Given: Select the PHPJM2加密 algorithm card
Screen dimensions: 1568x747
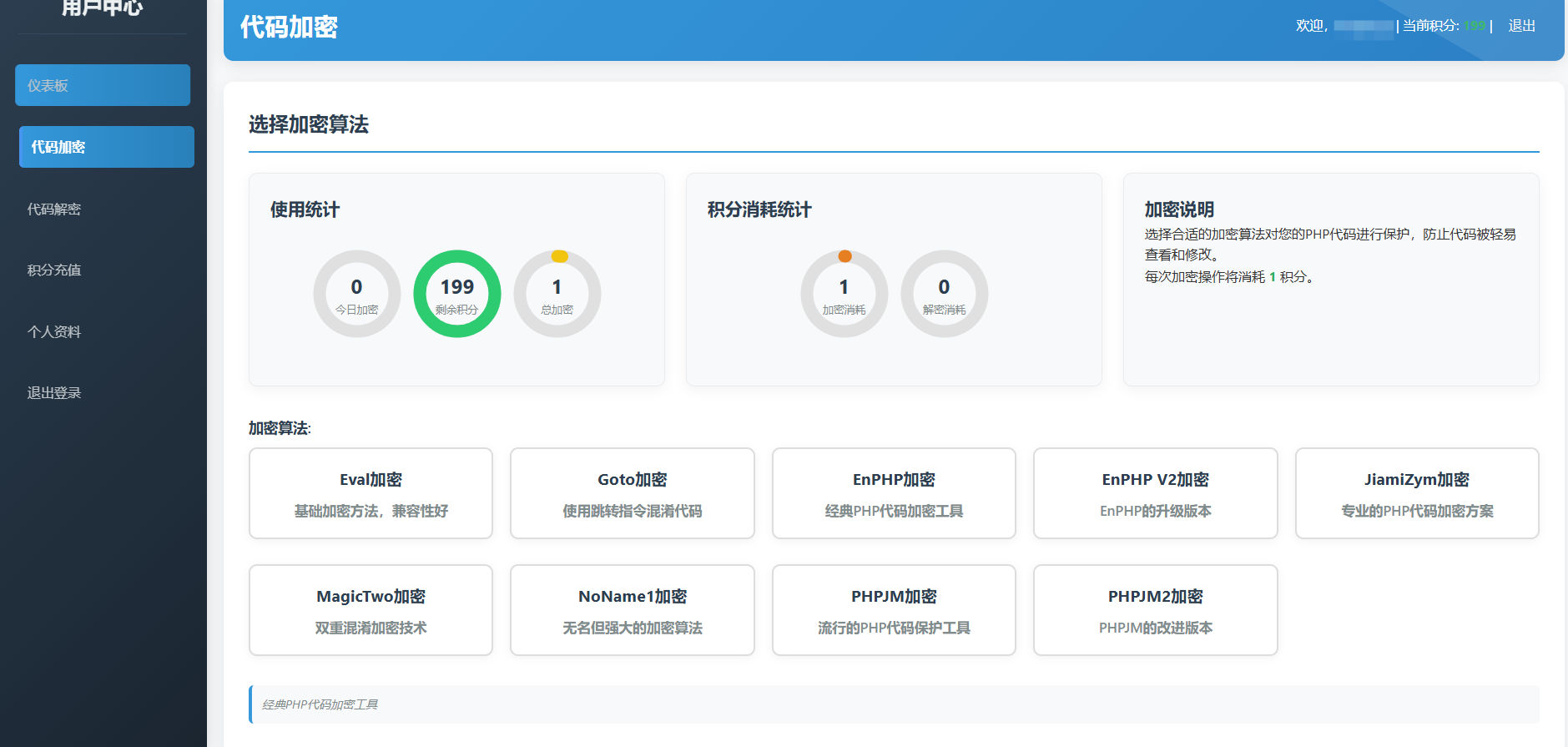Looking at the screenshot, I should click(x=1156, y=610).
